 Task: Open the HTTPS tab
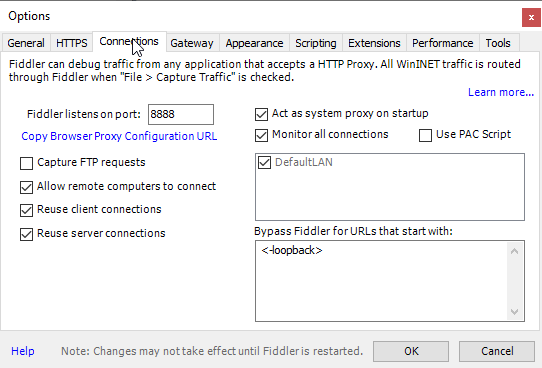click(72, 43)
